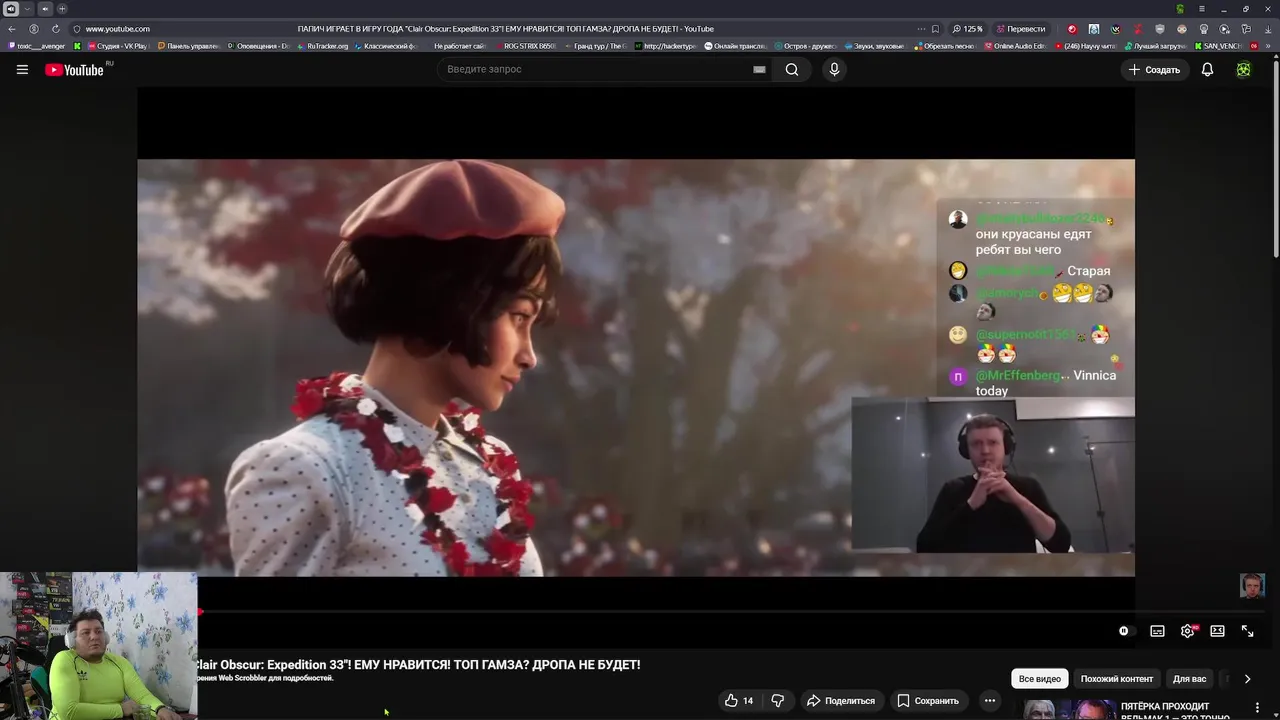Open the Классический bookmark

pyautogui.click(x=387, y=46)
